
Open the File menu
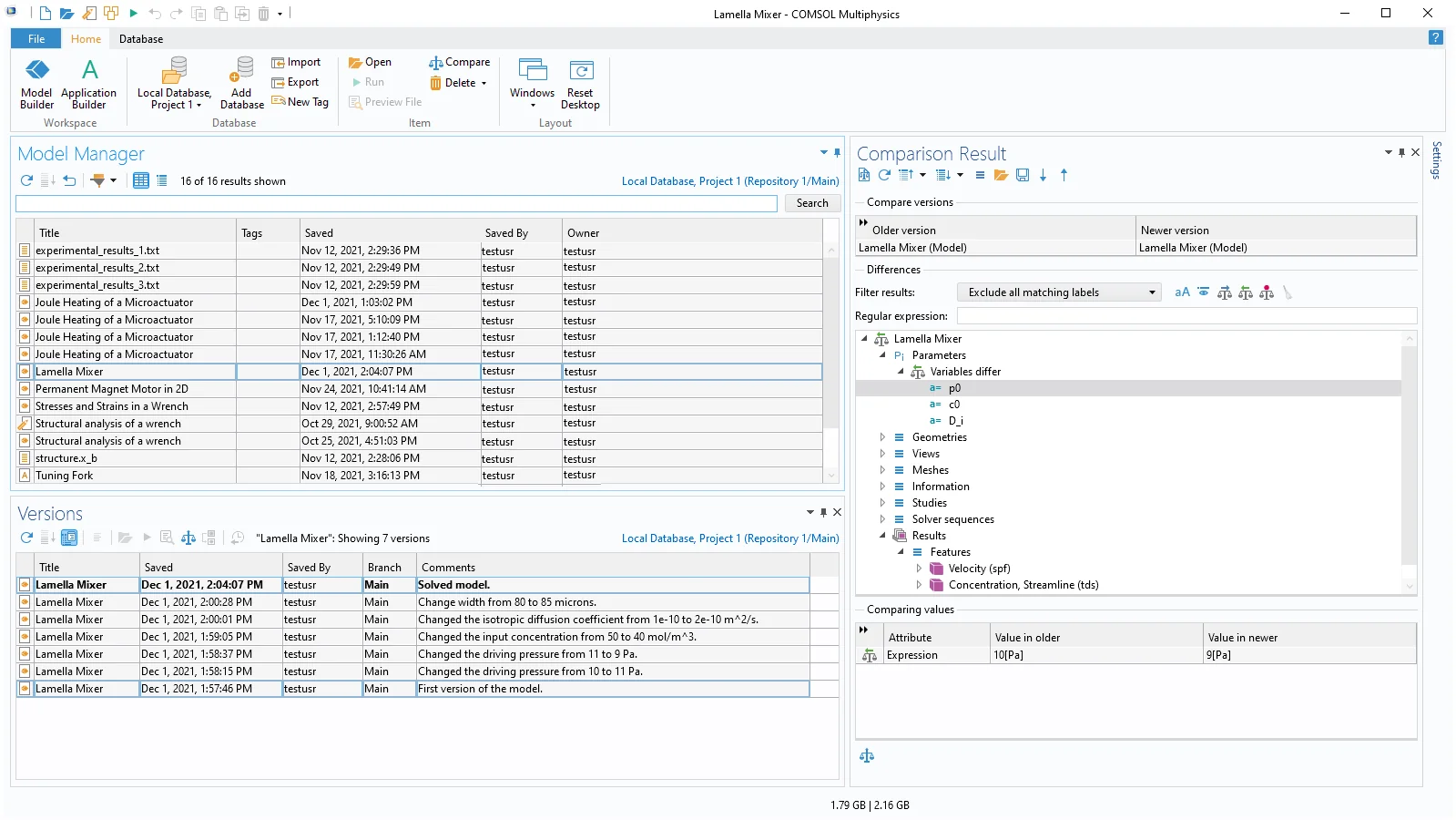click(x=36, y=39)
